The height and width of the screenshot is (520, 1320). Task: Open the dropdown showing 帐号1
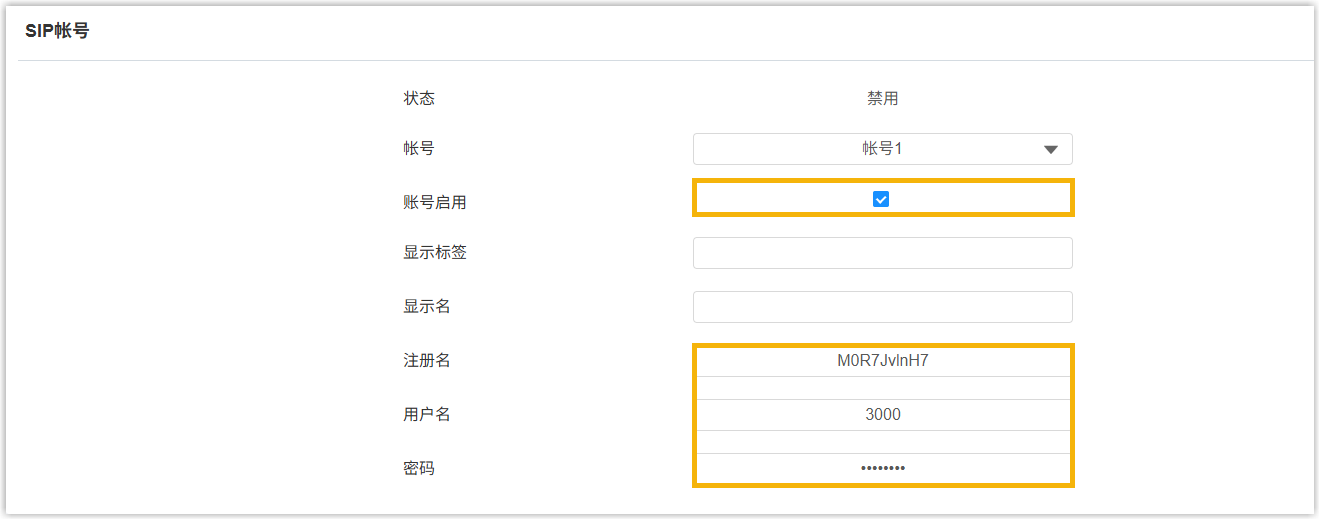[882, 149]
